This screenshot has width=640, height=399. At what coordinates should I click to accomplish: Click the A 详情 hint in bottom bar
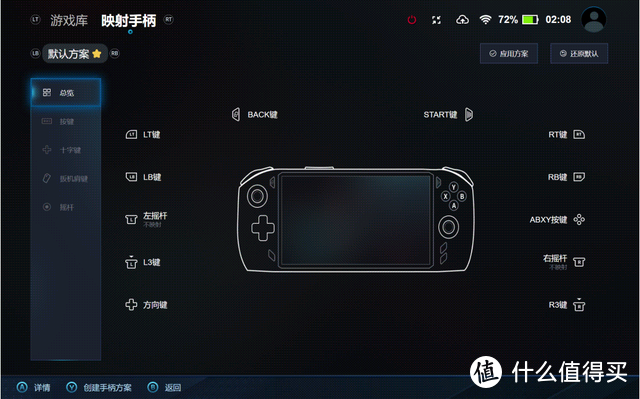[33, 387]
